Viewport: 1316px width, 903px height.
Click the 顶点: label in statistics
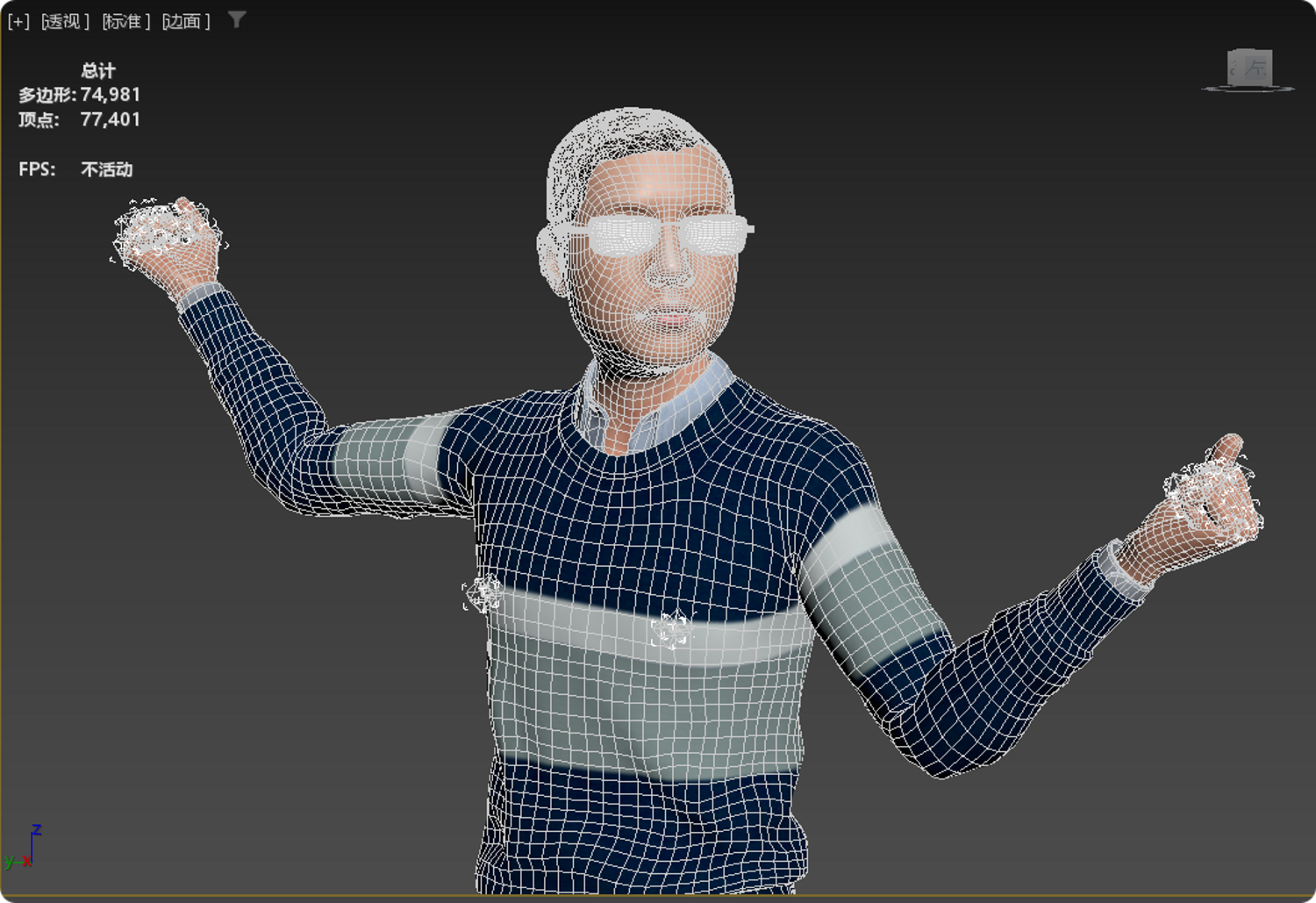[39, 119]
